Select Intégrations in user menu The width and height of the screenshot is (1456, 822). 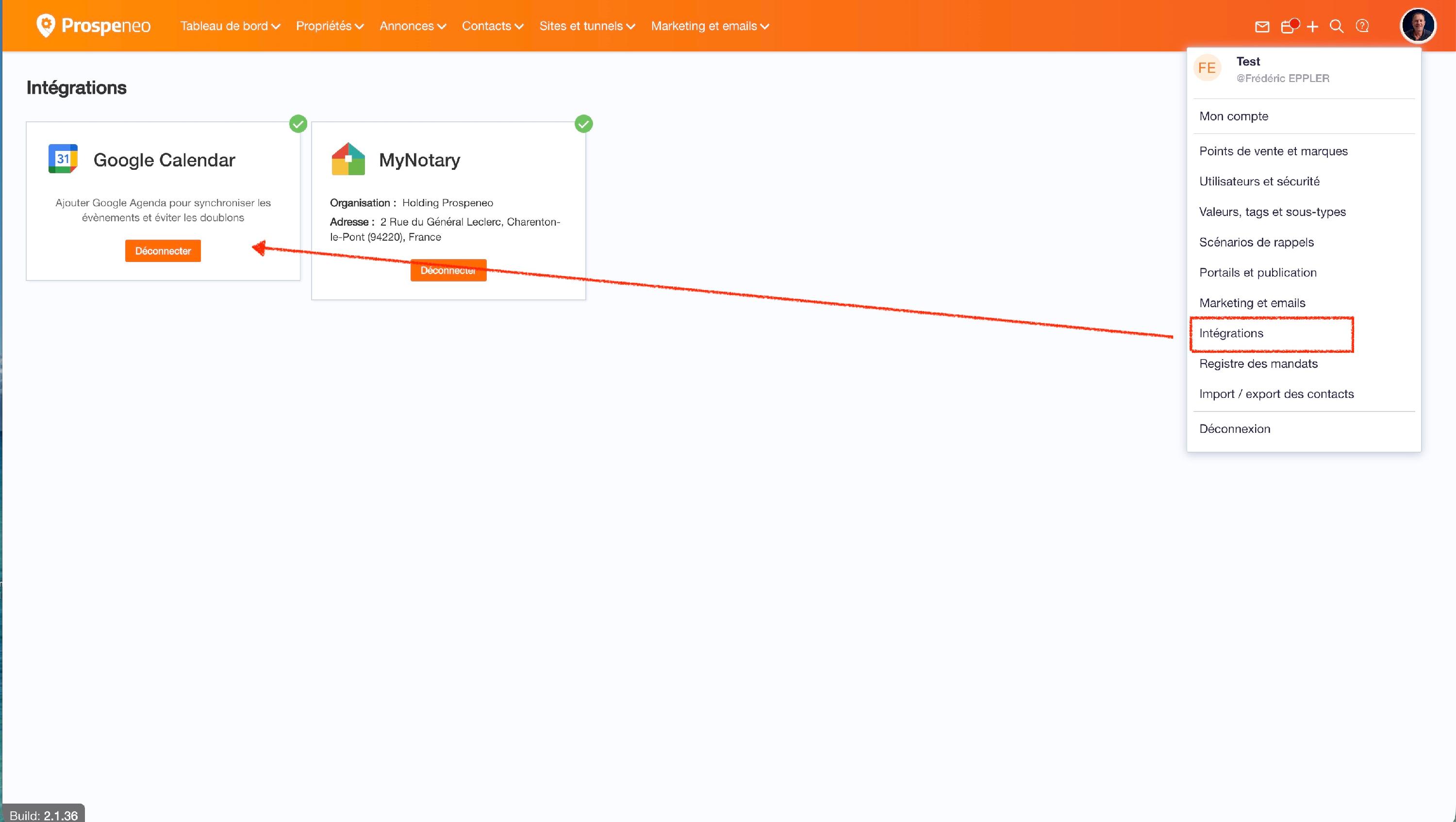[x=1231, y=333]
